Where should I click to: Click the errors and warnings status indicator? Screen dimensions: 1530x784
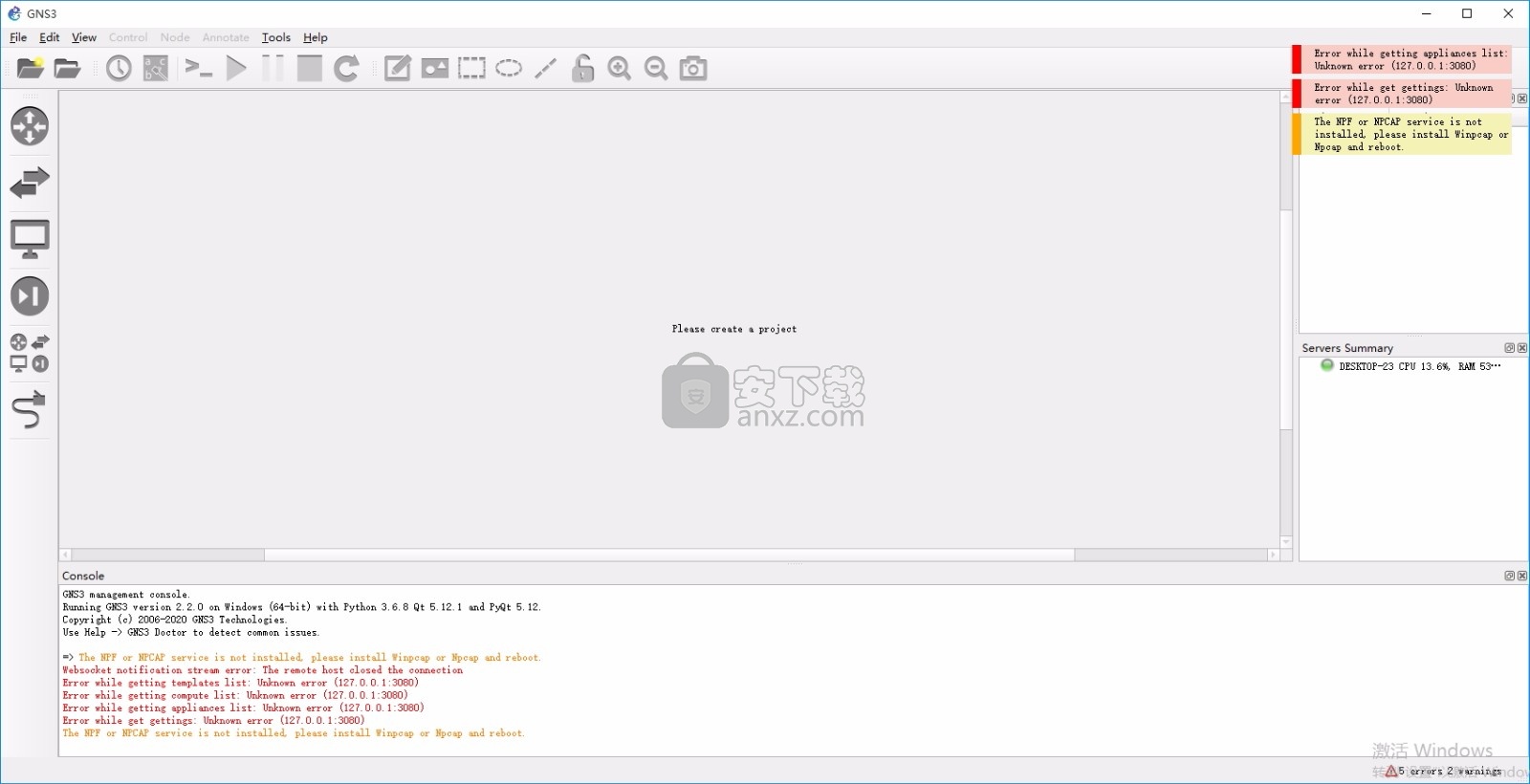pos(1443,771)
